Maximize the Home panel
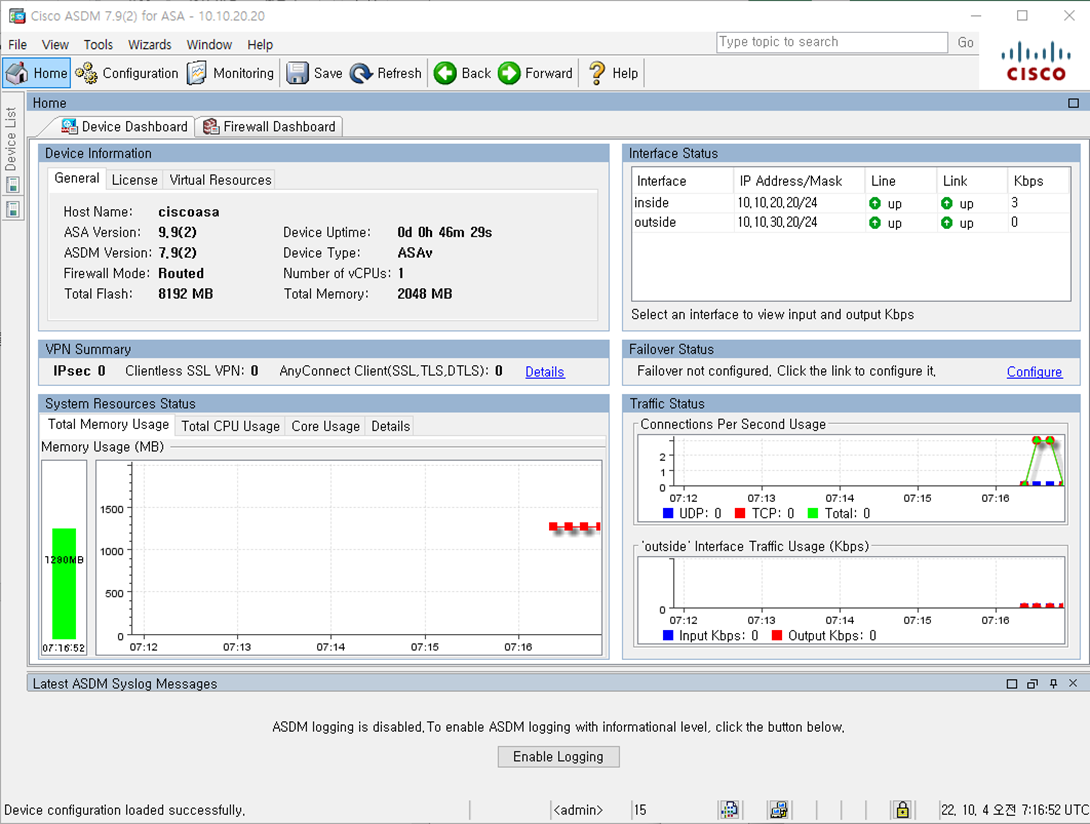This screenshot has width=1090, height=824. coord(1073,103)
